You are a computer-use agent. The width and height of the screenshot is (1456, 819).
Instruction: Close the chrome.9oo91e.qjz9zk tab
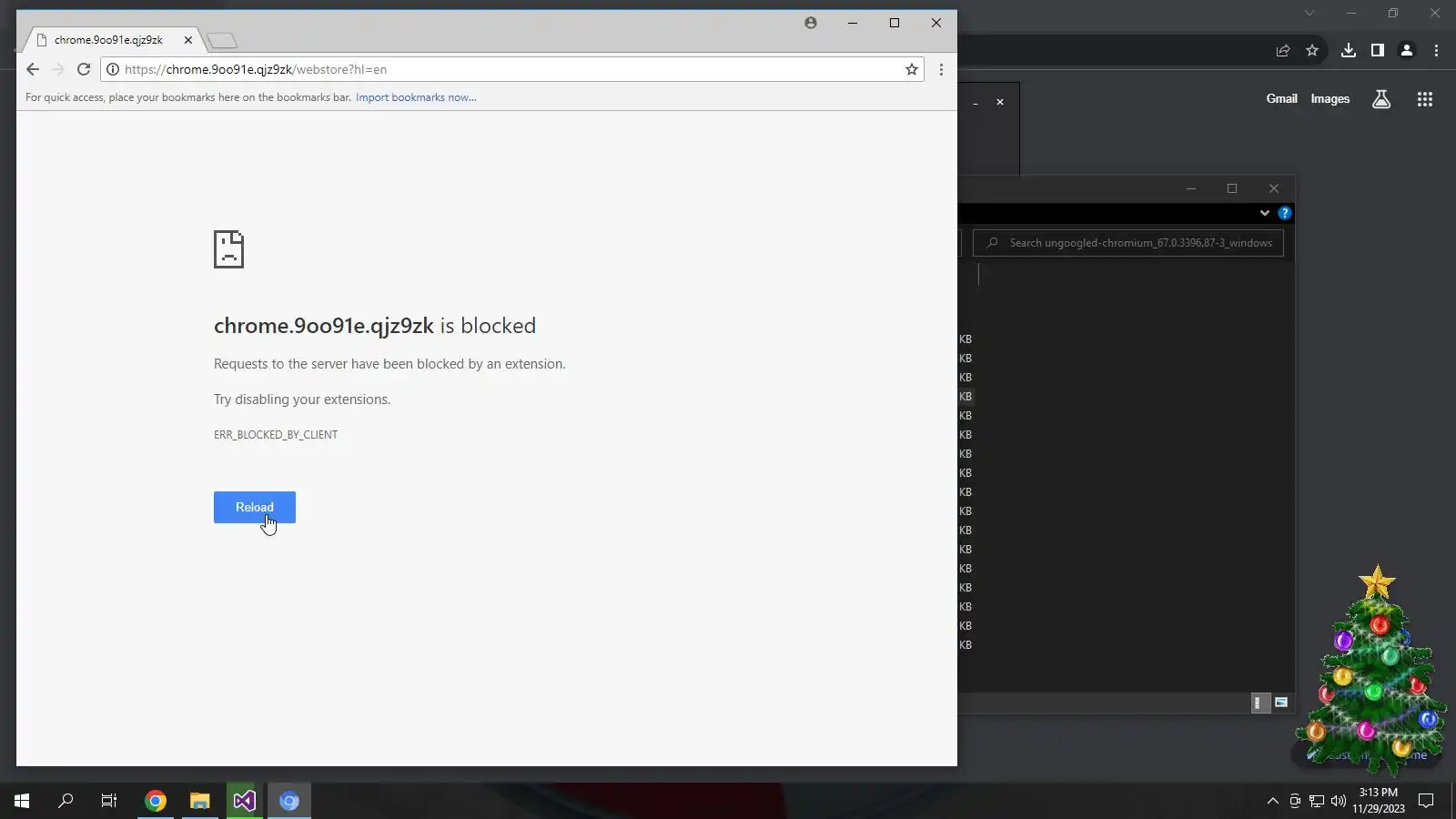(188, 40)
